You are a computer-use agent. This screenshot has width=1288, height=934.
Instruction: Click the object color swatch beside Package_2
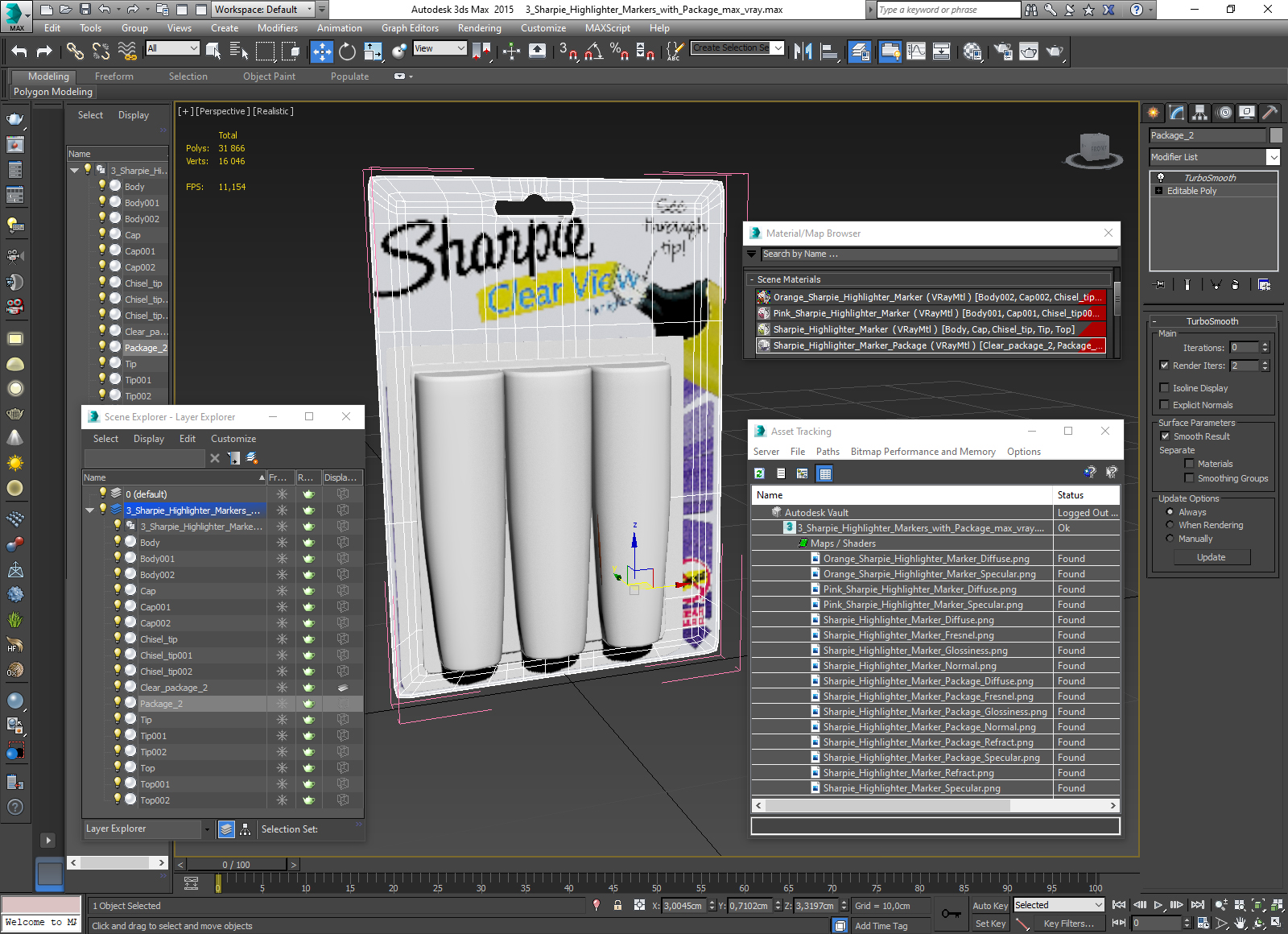coord(1276,135)
